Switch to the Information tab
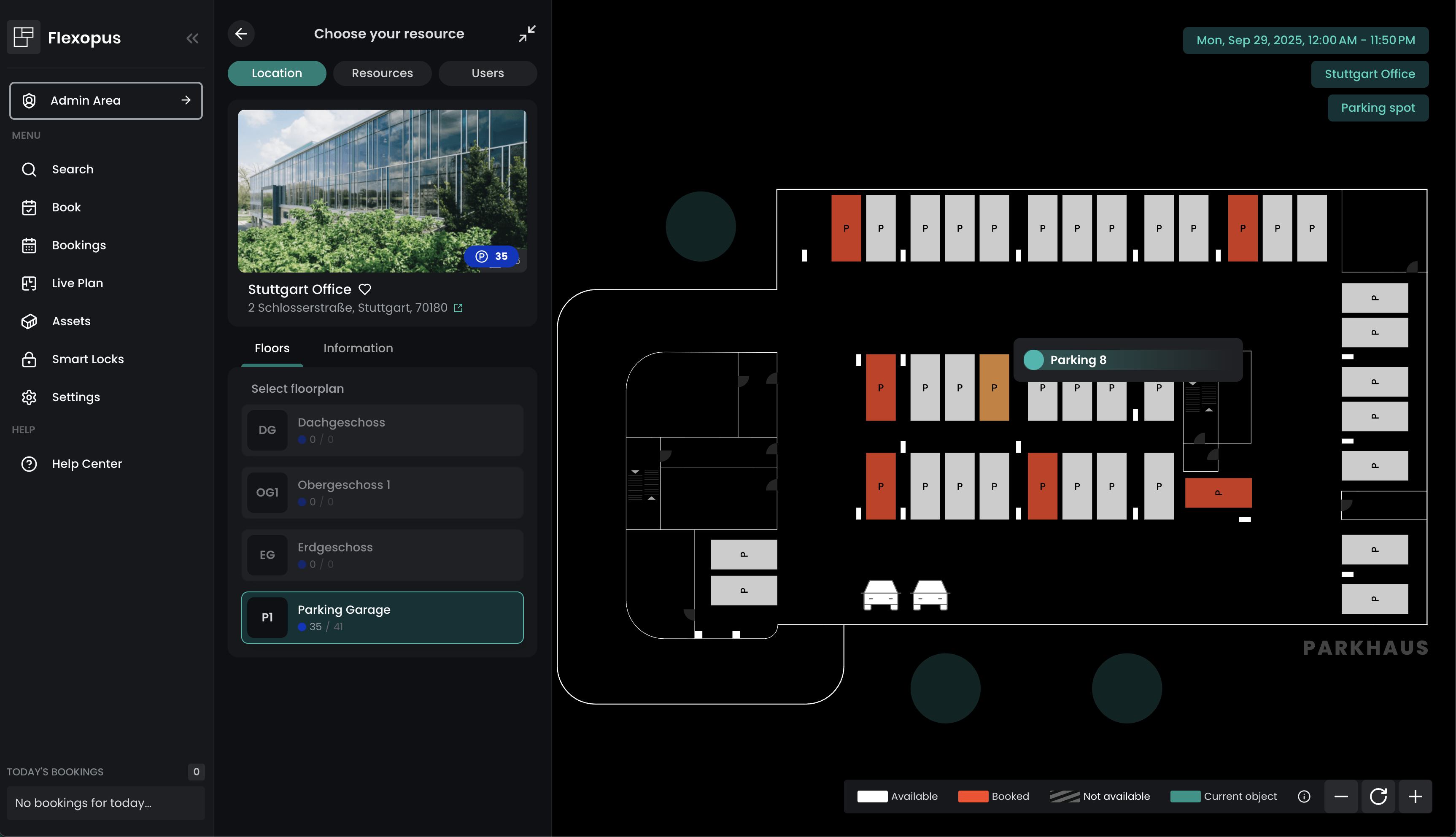This screenshot has width=1456, height=837. coord(358,348)
